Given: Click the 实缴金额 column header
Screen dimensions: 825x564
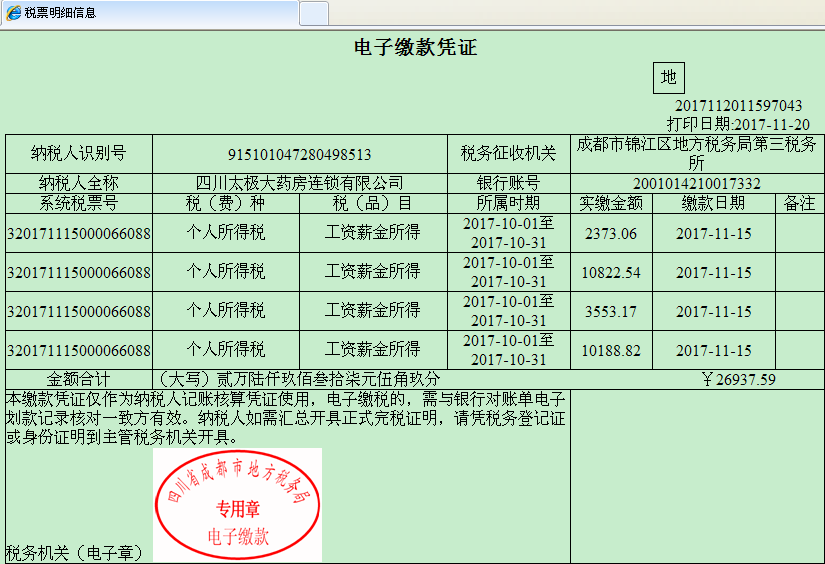Looking at the screenshot, I should click(611, 203).
